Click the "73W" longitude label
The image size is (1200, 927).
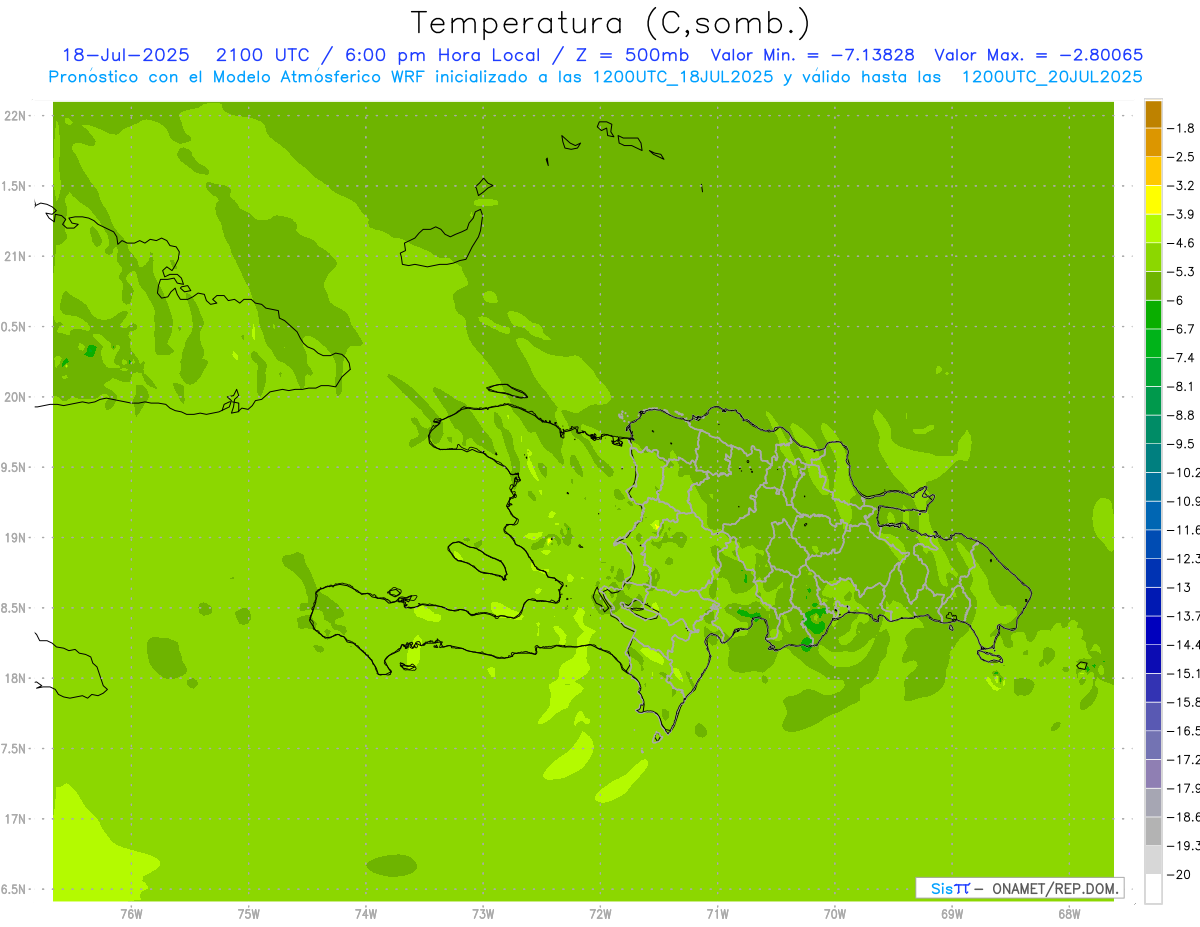[483, 913]
